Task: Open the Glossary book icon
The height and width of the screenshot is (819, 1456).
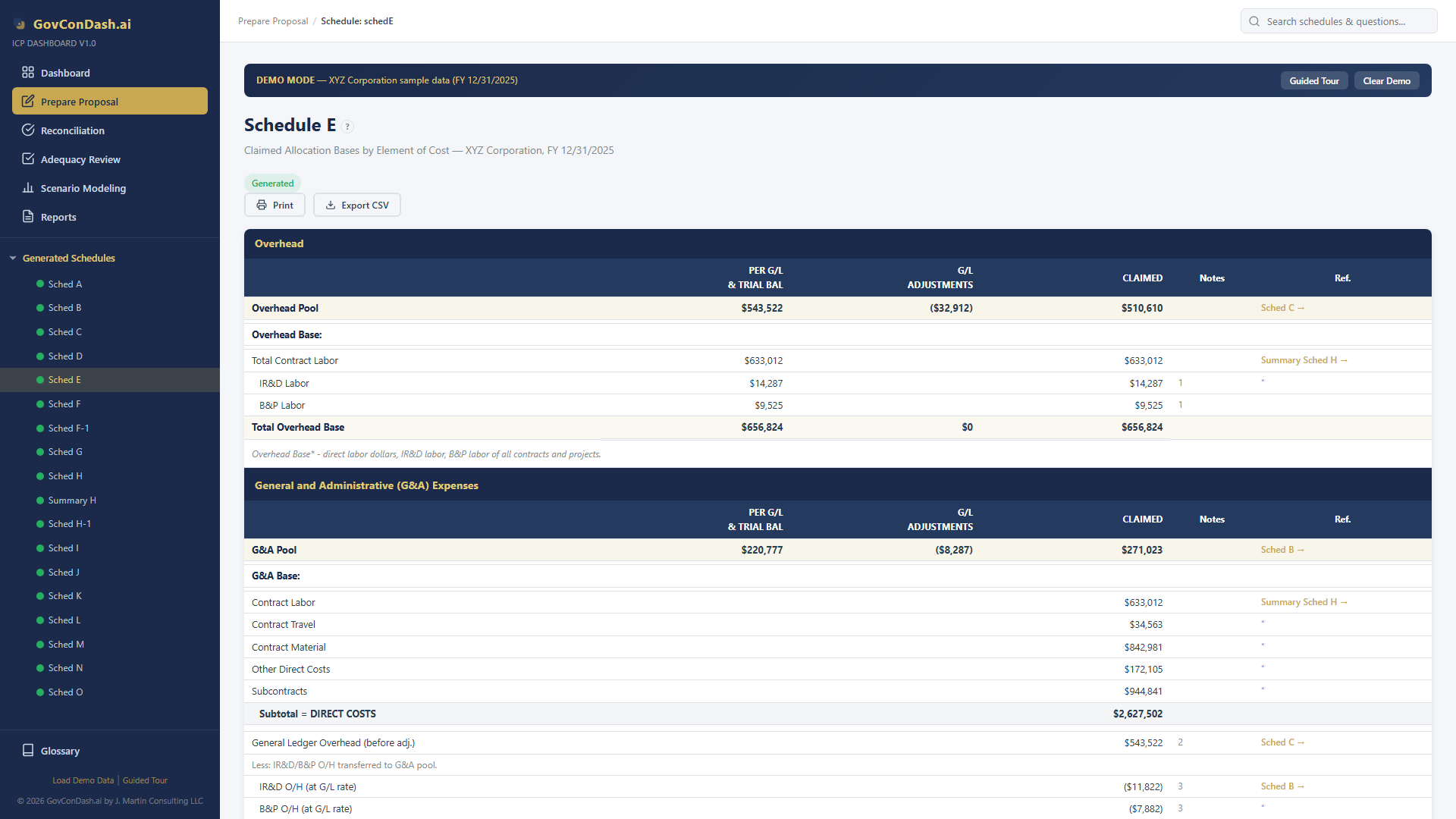Action: [x=28, y=751]
